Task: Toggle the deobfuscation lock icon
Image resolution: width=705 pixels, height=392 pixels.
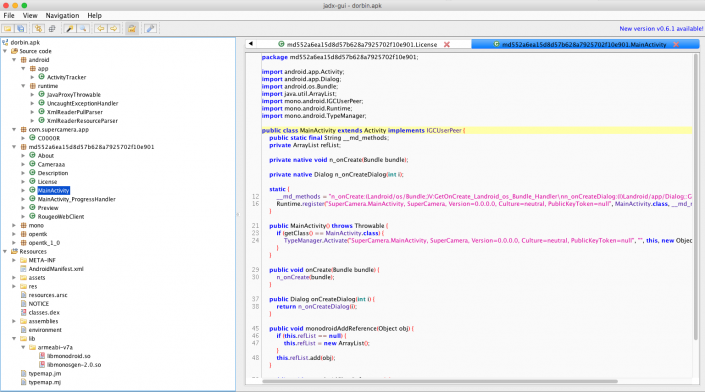Action: tap(132, 28)
